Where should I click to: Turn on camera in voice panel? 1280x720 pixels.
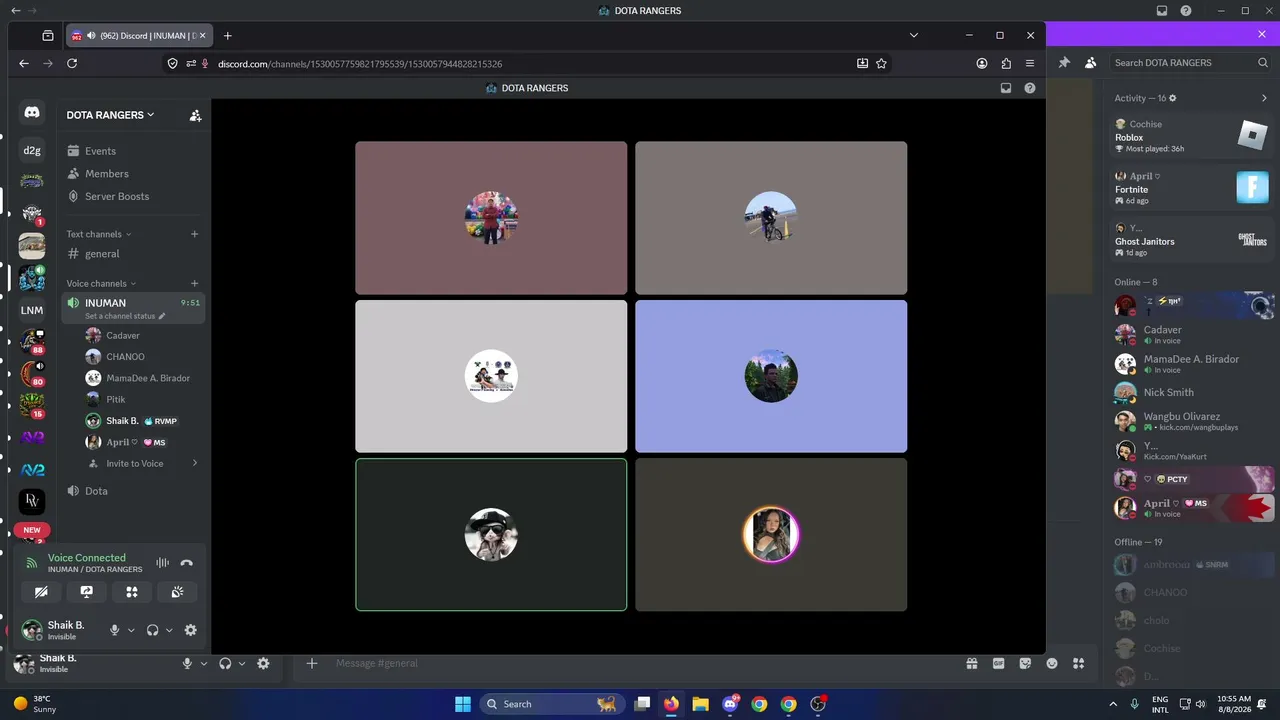point(41,592)
